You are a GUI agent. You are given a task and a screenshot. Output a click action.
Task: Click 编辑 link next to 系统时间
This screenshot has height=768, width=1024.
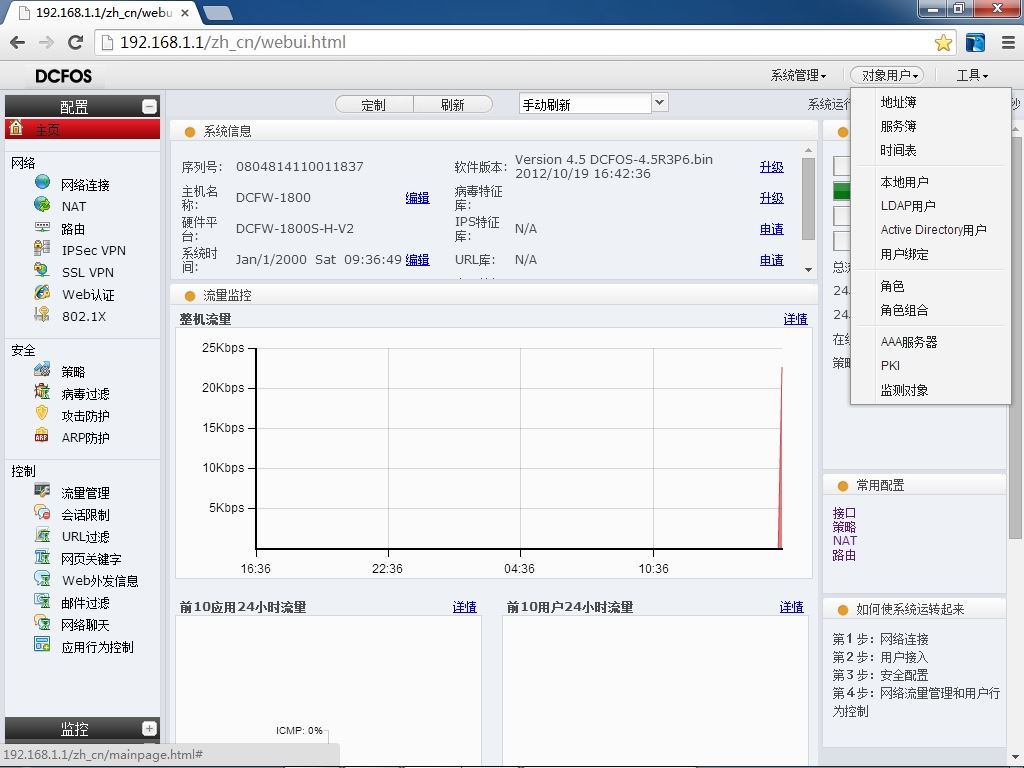(x=417, y=260)
